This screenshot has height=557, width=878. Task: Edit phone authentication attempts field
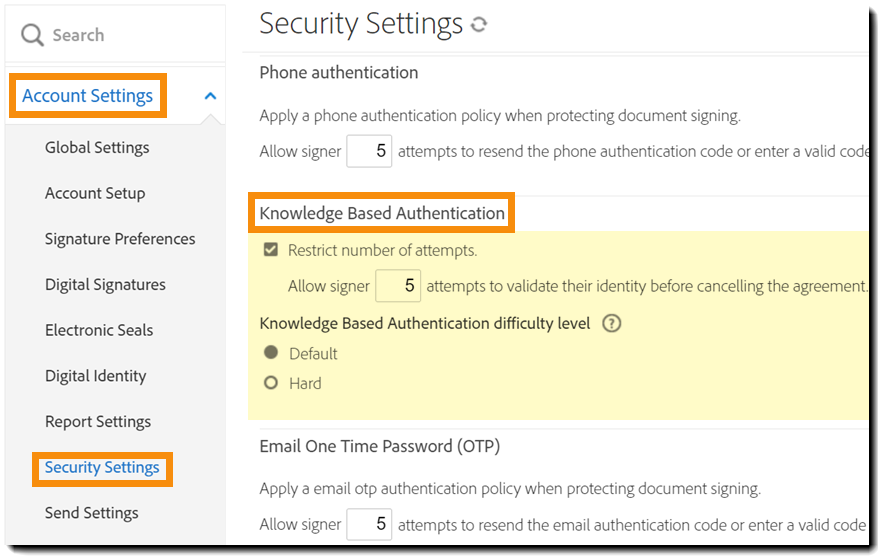pyautogui.click(x=369, y=152)
